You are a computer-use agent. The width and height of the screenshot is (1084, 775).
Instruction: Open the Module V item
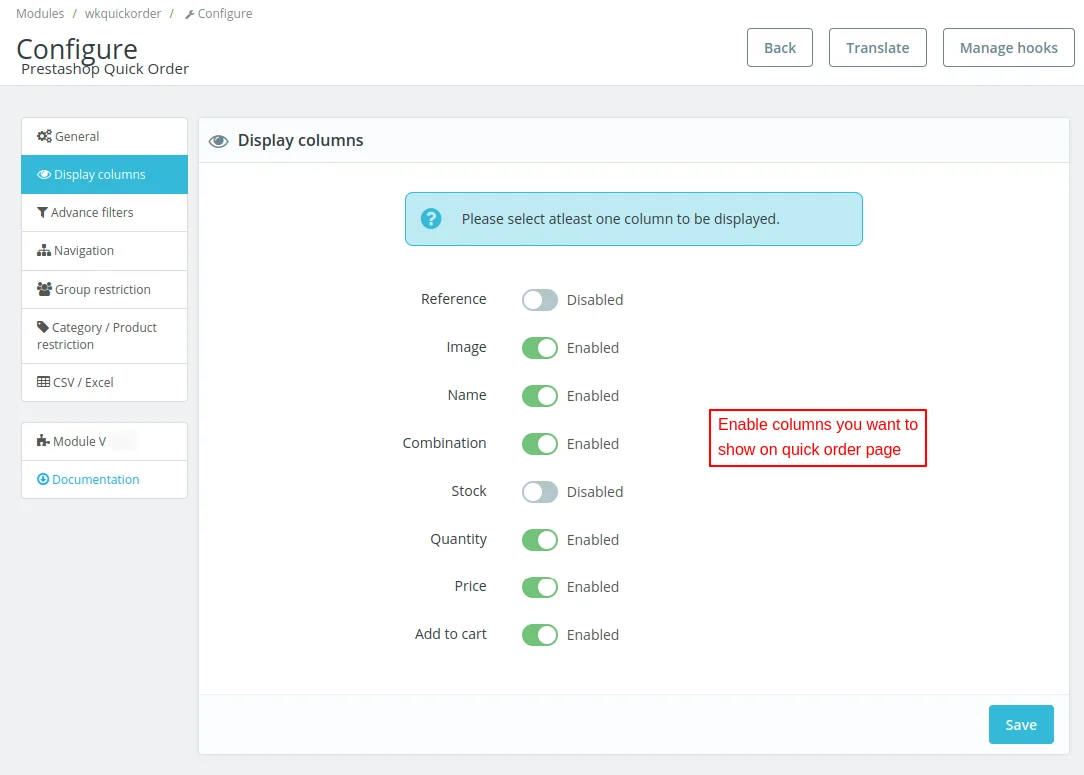104,441
